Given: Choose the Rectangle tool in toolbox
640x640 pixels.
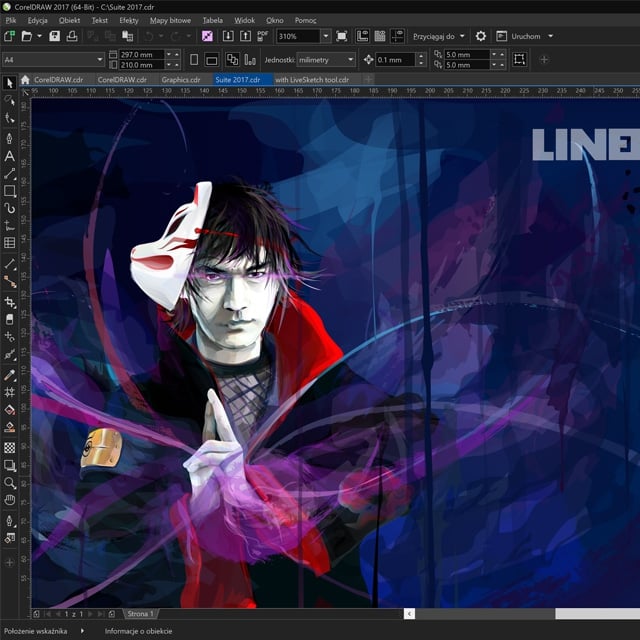Looking at the screenshot, I should tap(10, 190).
